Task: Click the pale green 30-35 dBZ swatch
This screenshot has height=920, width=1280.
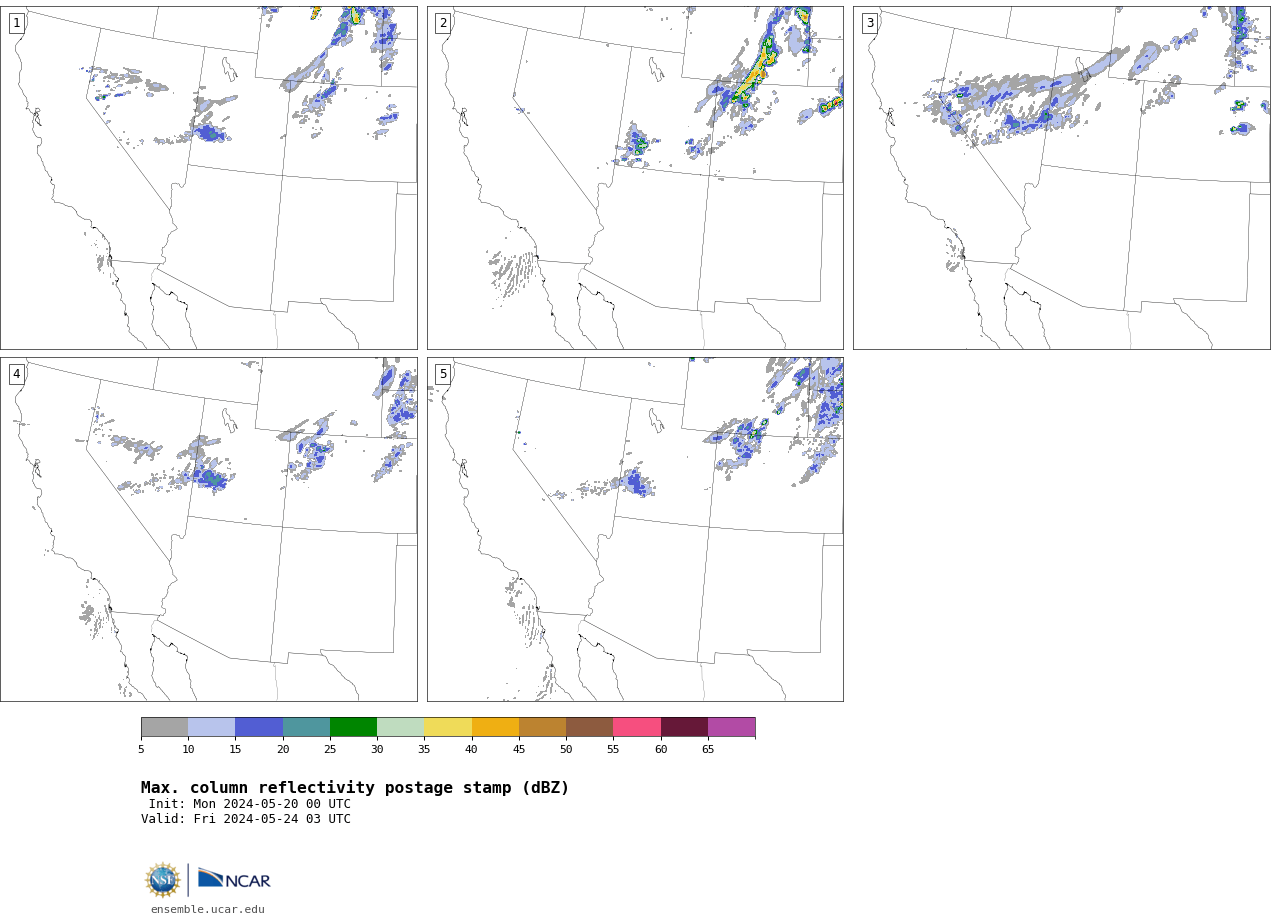Action: click(x=400, y=727)
